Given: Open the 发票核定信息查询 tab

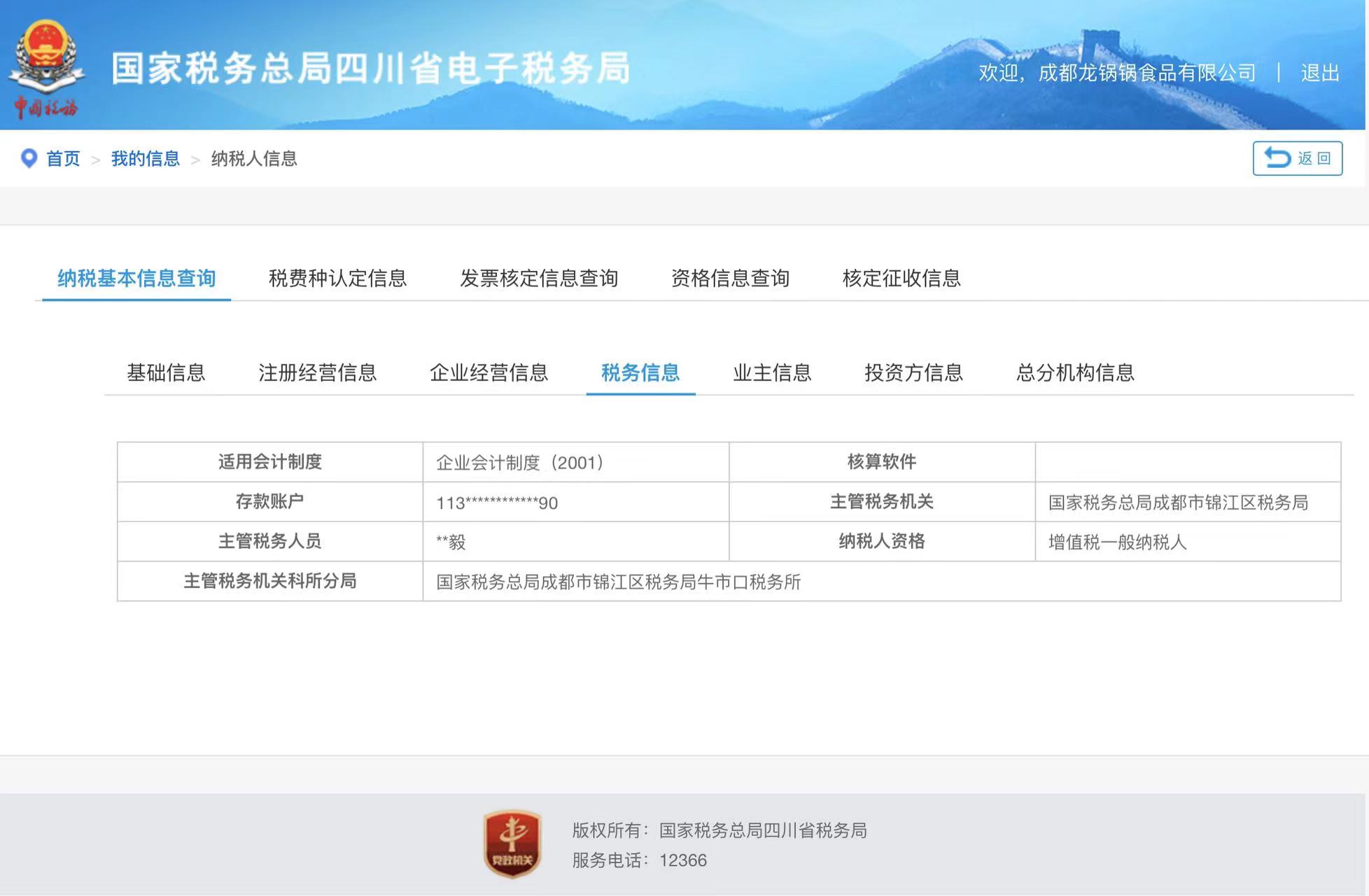Looking at the screenshot, I should point(538,278).
